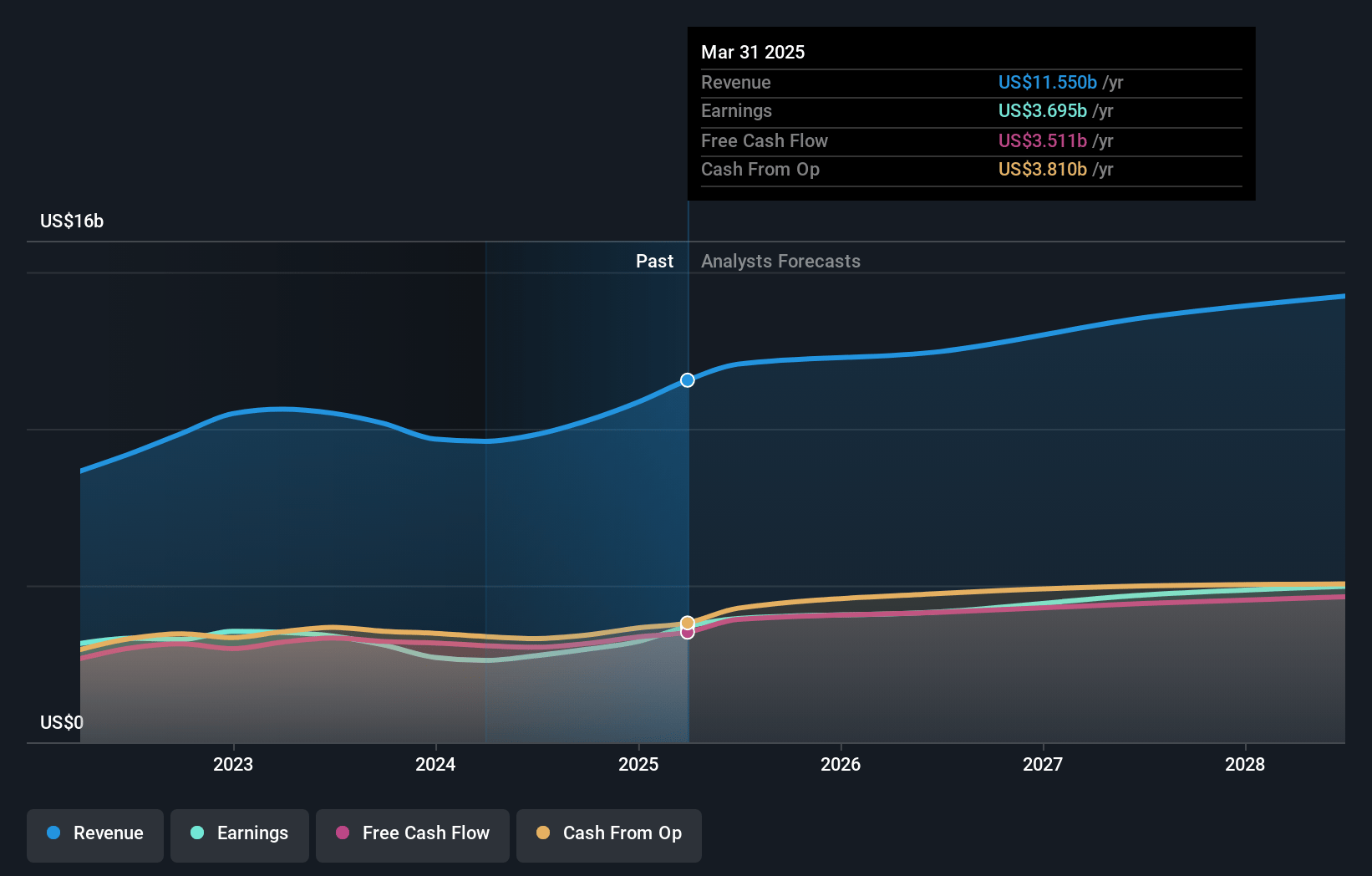The image size is (1372, 876).
Task: Click the 2027 x-axis label
Action: pyautogui.click(x=1043, y=764)
